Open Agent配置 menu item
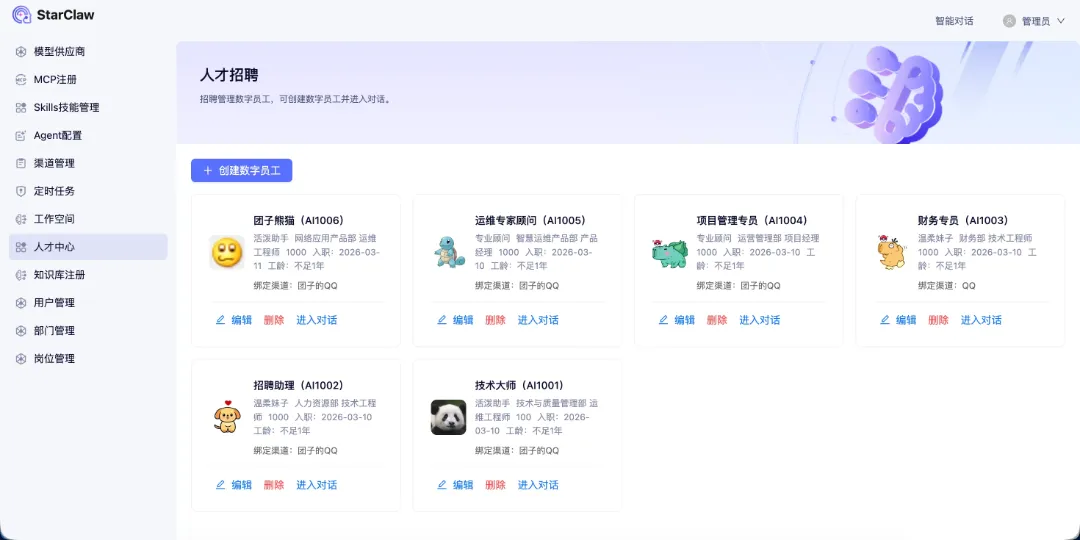The image size is (1080, 540). pos(88,136)
